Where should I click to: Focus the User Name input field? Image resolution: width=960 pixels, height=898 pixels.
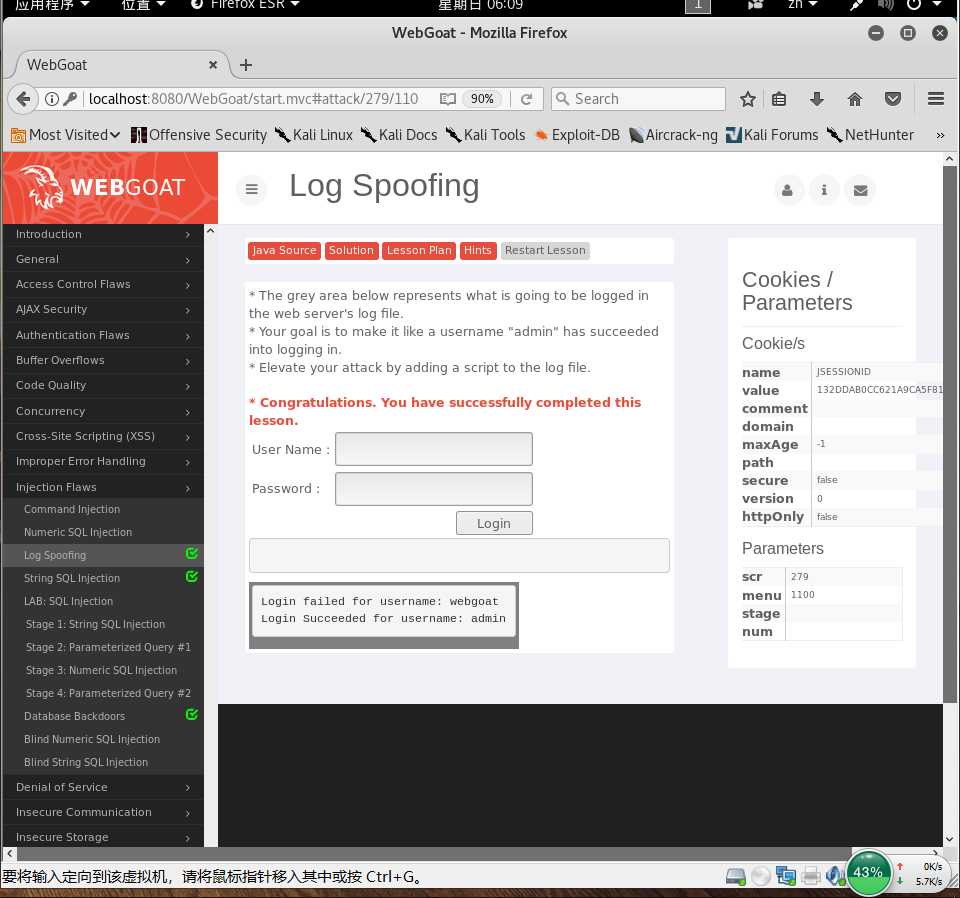tap(433, 449)
